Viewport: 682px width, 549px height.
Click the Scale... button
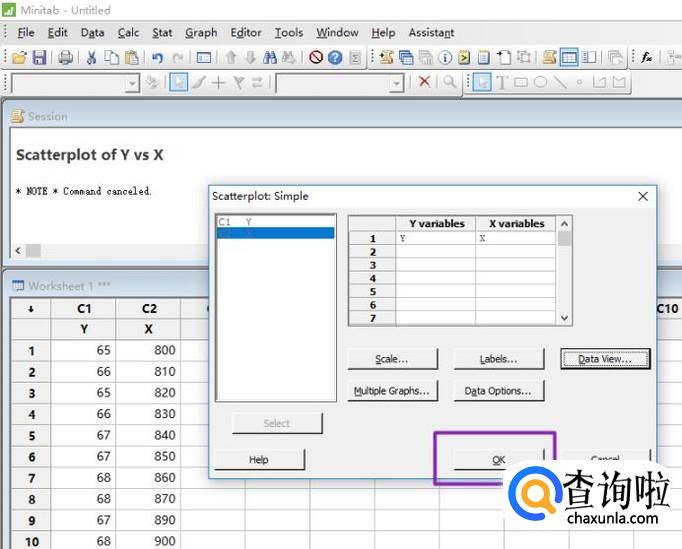pos(392,359)
